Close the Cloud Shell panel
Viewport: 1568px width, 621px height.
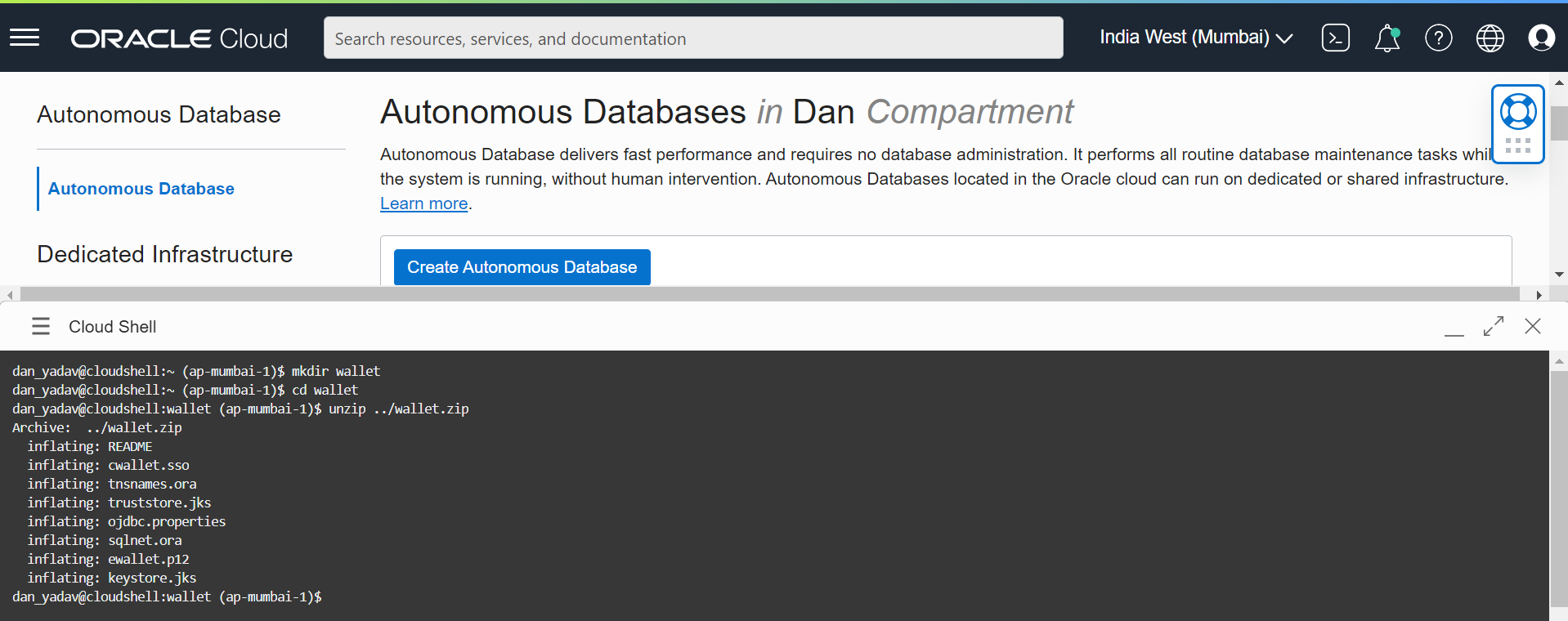click(1533, 326)
